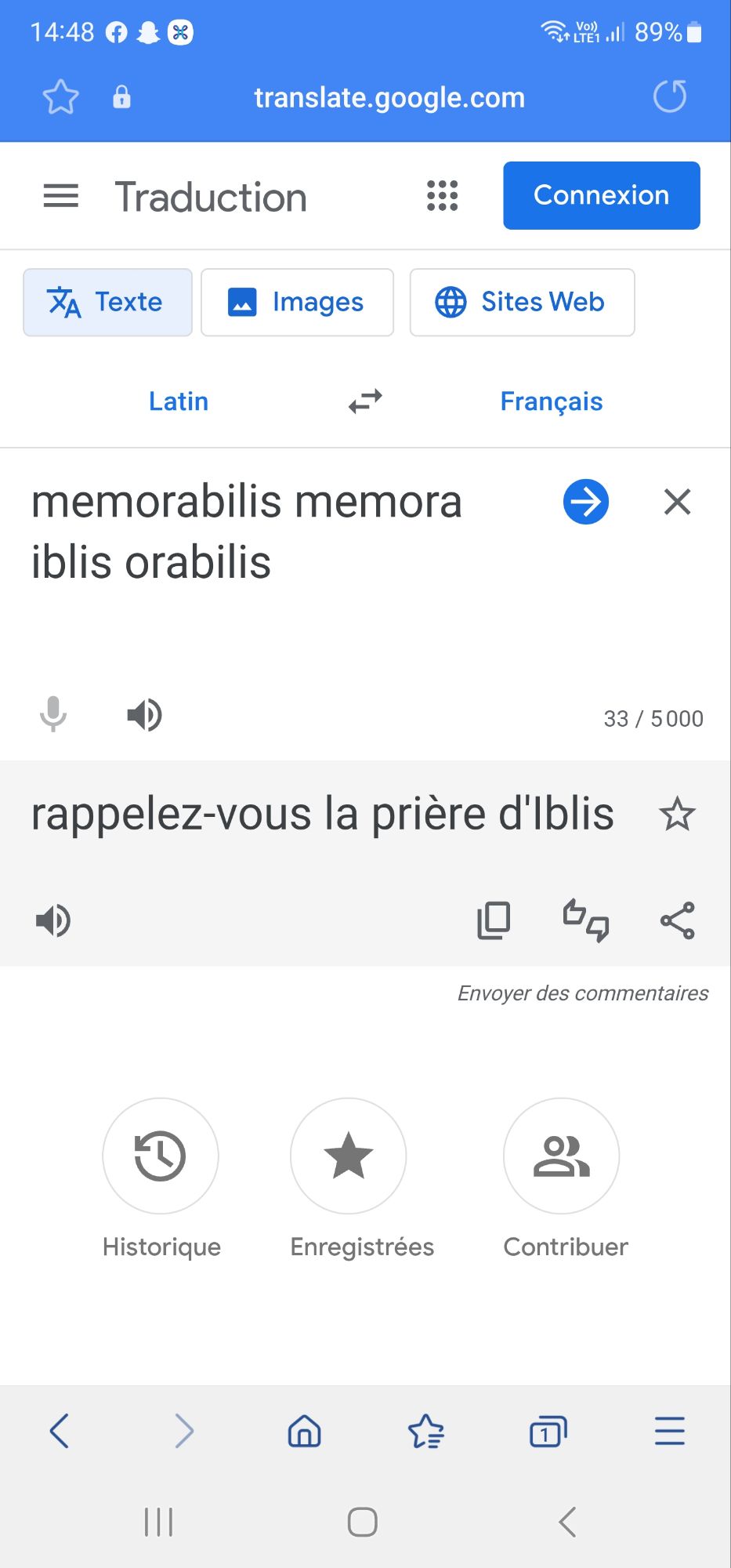The image size is (731, 1568).
Task: Start voice input with the microphone
Action: tap(53, 715)
